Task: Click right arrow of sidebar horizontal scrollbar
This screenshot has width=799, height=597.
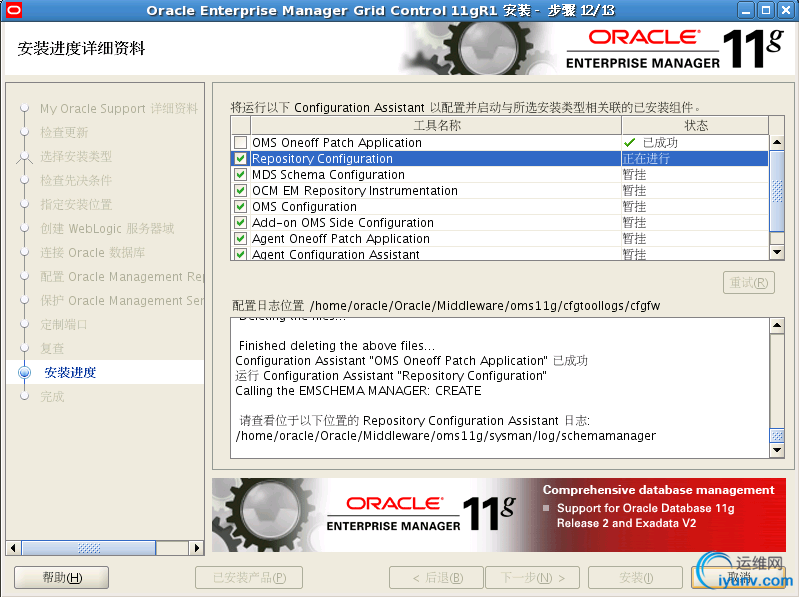Action: click(196, 548)
